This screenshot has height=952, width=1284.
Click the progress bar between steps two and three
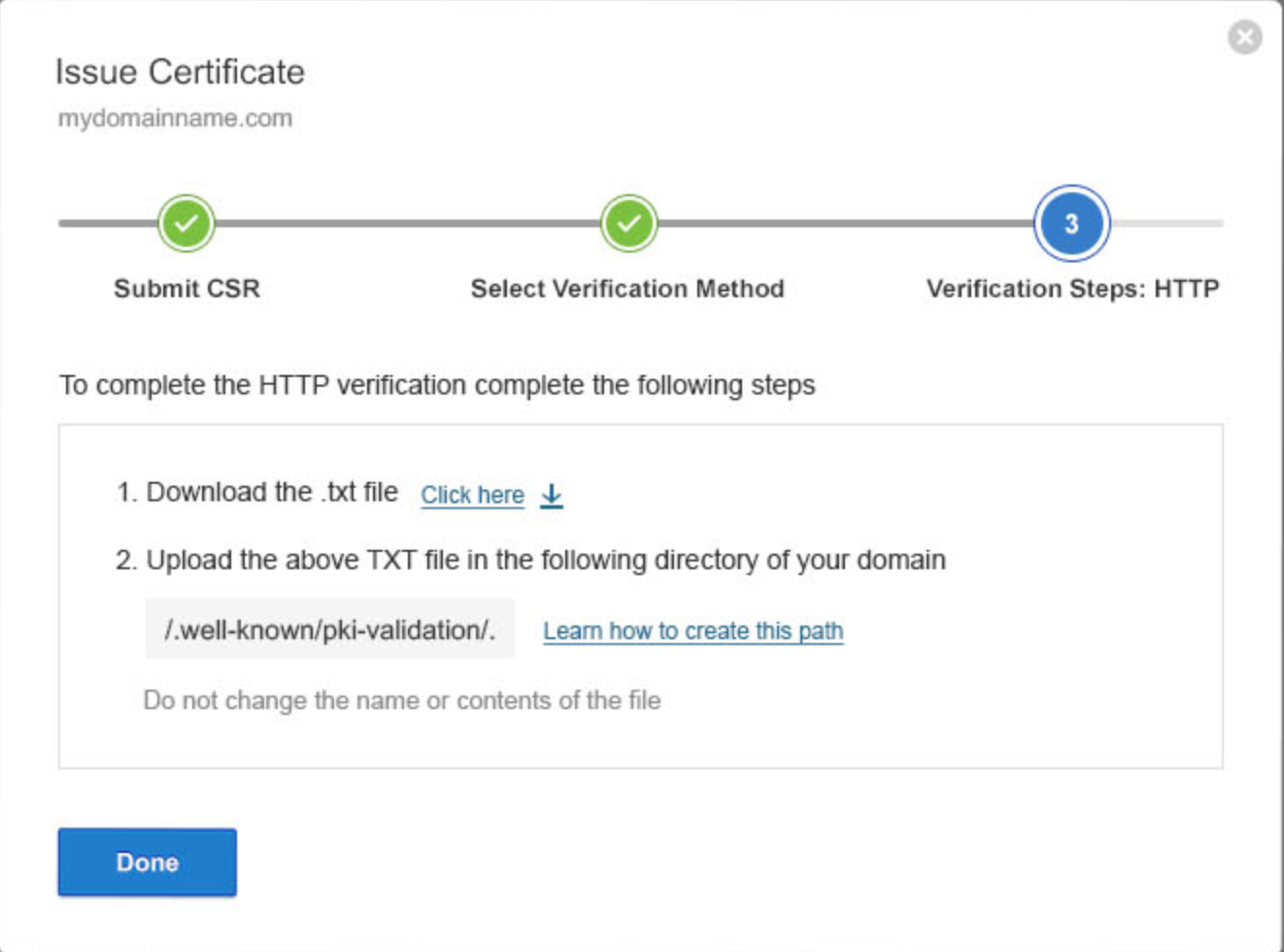pyautogui.click(x=850, y=224)
